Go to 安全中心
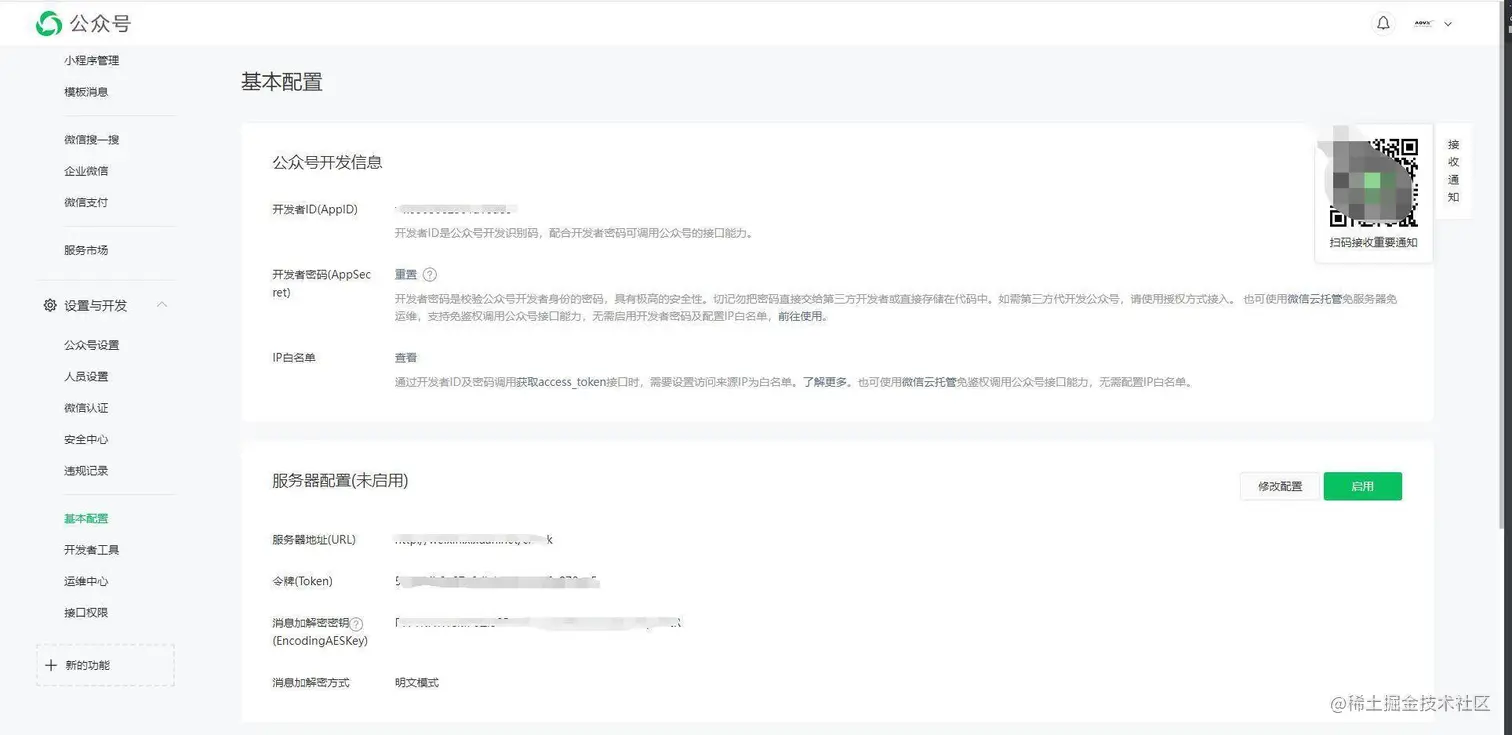Screen dimensions: 1512x735 tap(86, 439)
